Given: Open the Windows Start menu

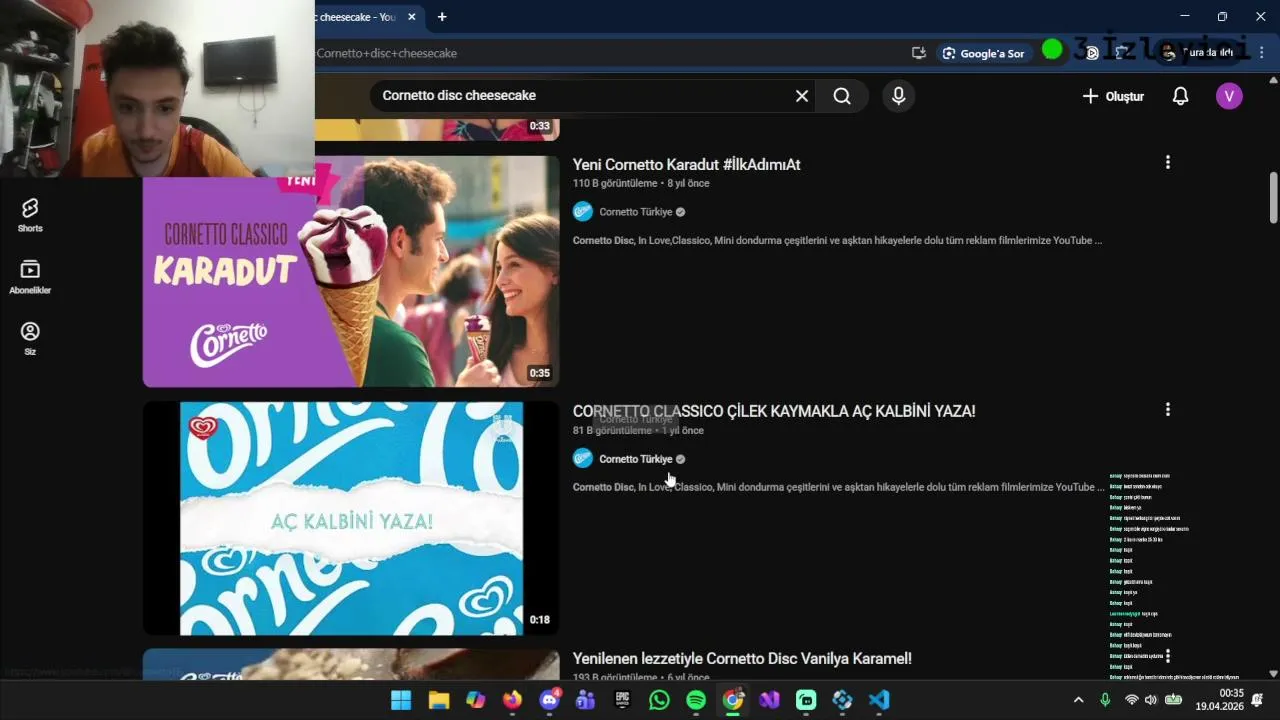Looking at the screenshot, I should pyautogui.click(x=401, y=700).
